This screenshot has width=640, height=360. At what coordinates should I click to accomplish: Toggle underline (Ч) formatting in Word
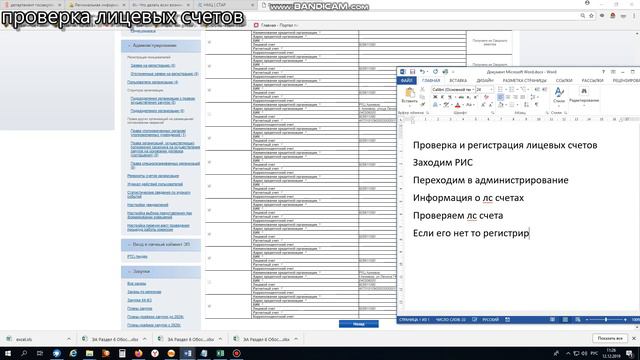(449, 97)
